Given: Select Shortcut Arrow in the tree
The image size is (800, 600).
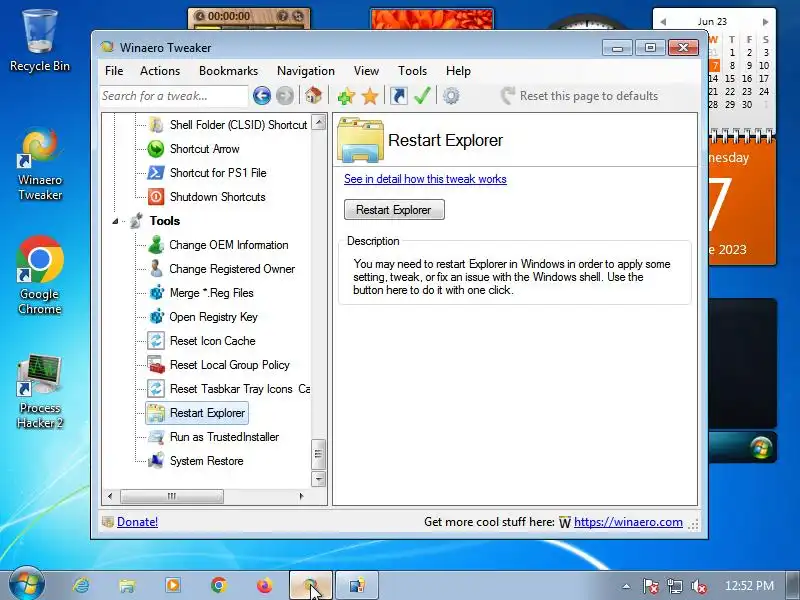Looking at the screenshot, I should pos(205,149).
